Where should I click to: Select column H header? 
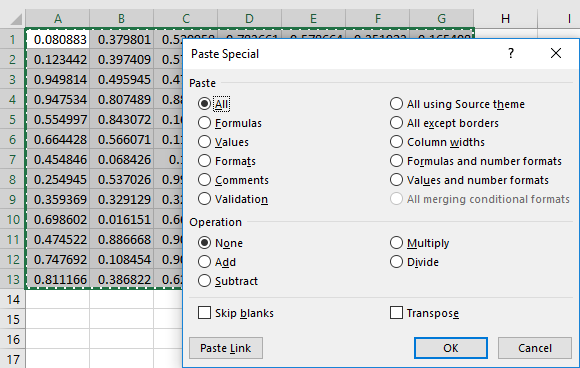(506, 18)
